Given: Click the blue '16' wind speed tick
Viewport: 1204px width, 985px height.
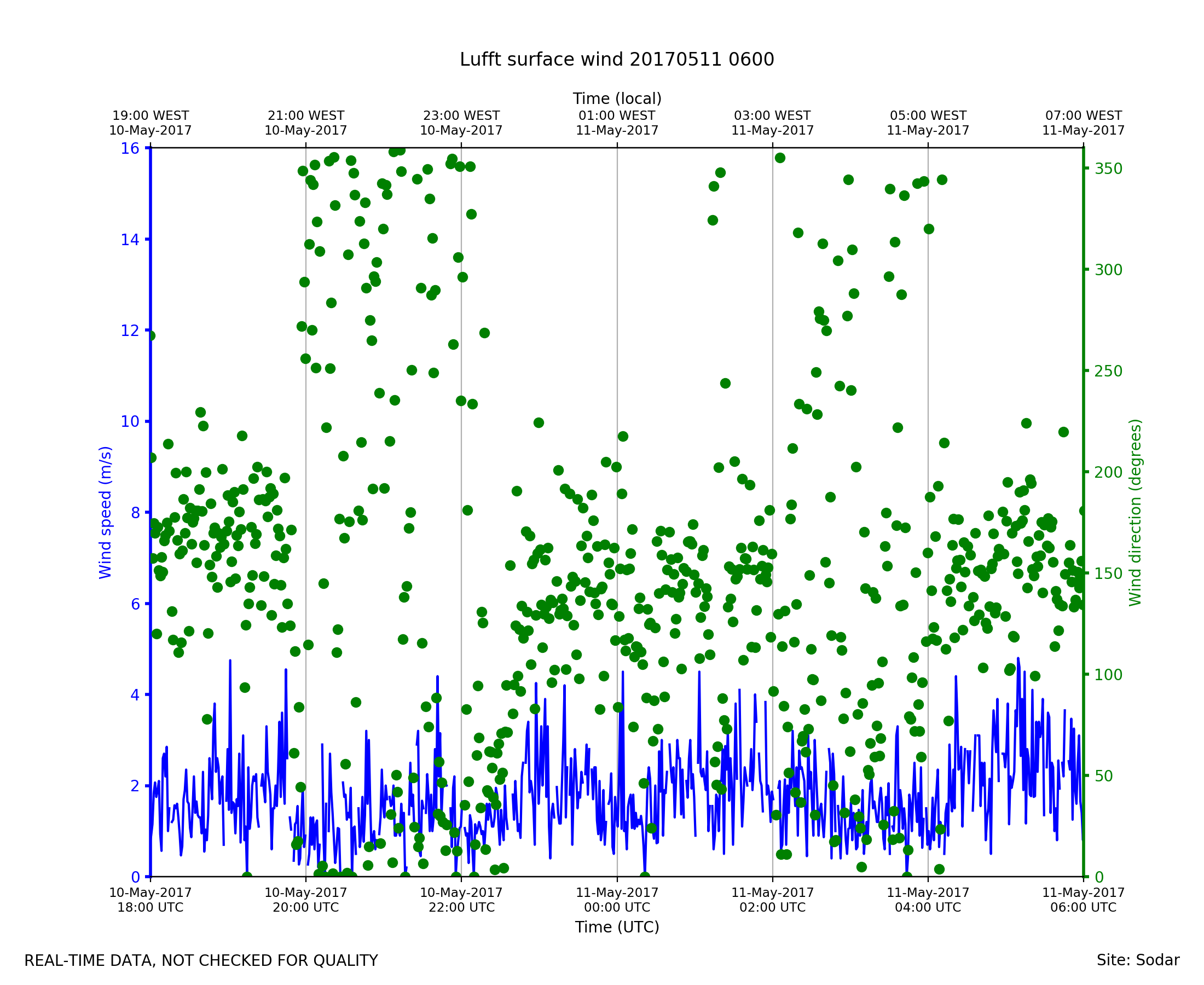Looking at the screenshot, I should point(129,149).
